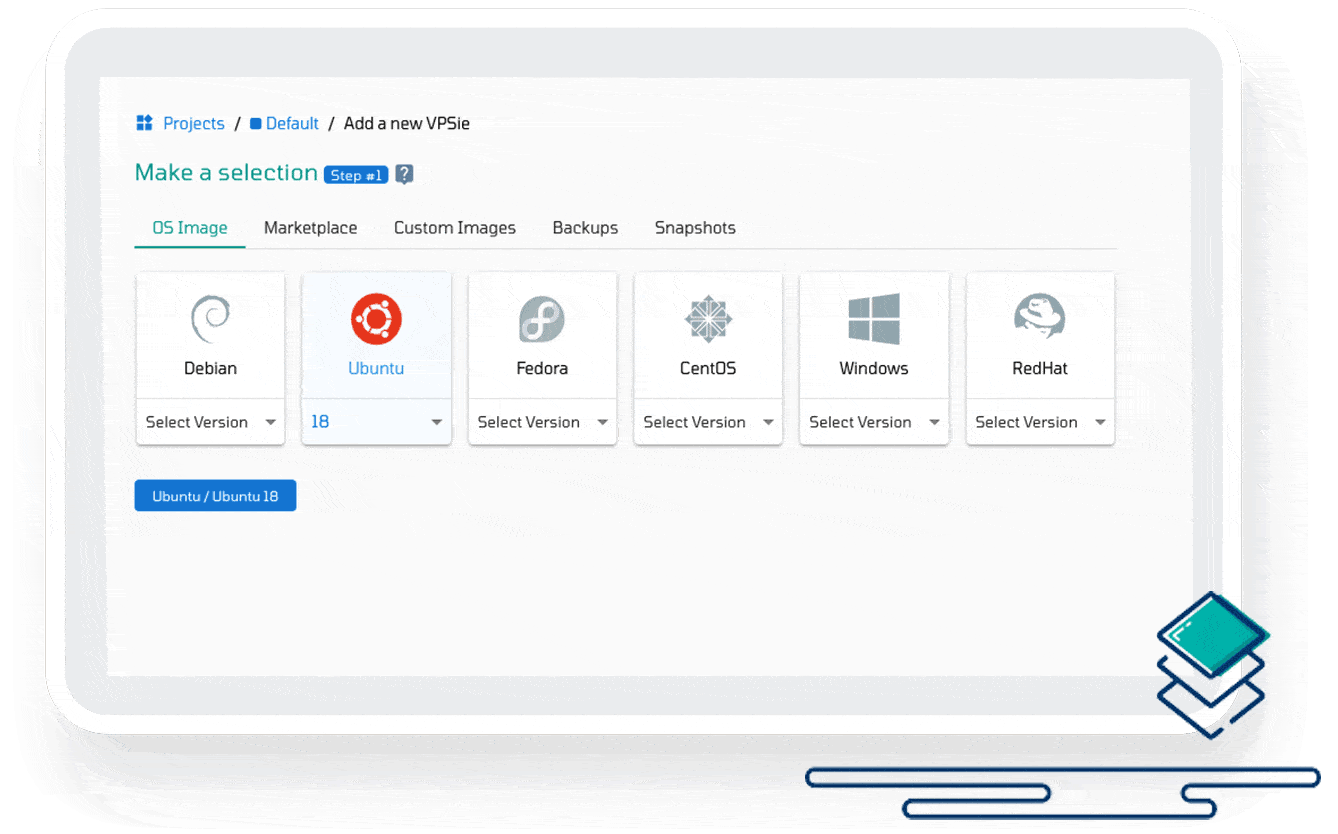This screenshot has height=834, width=1338.
Task: Click the Add a new VPSie text
Action: [x=407, y=124]
